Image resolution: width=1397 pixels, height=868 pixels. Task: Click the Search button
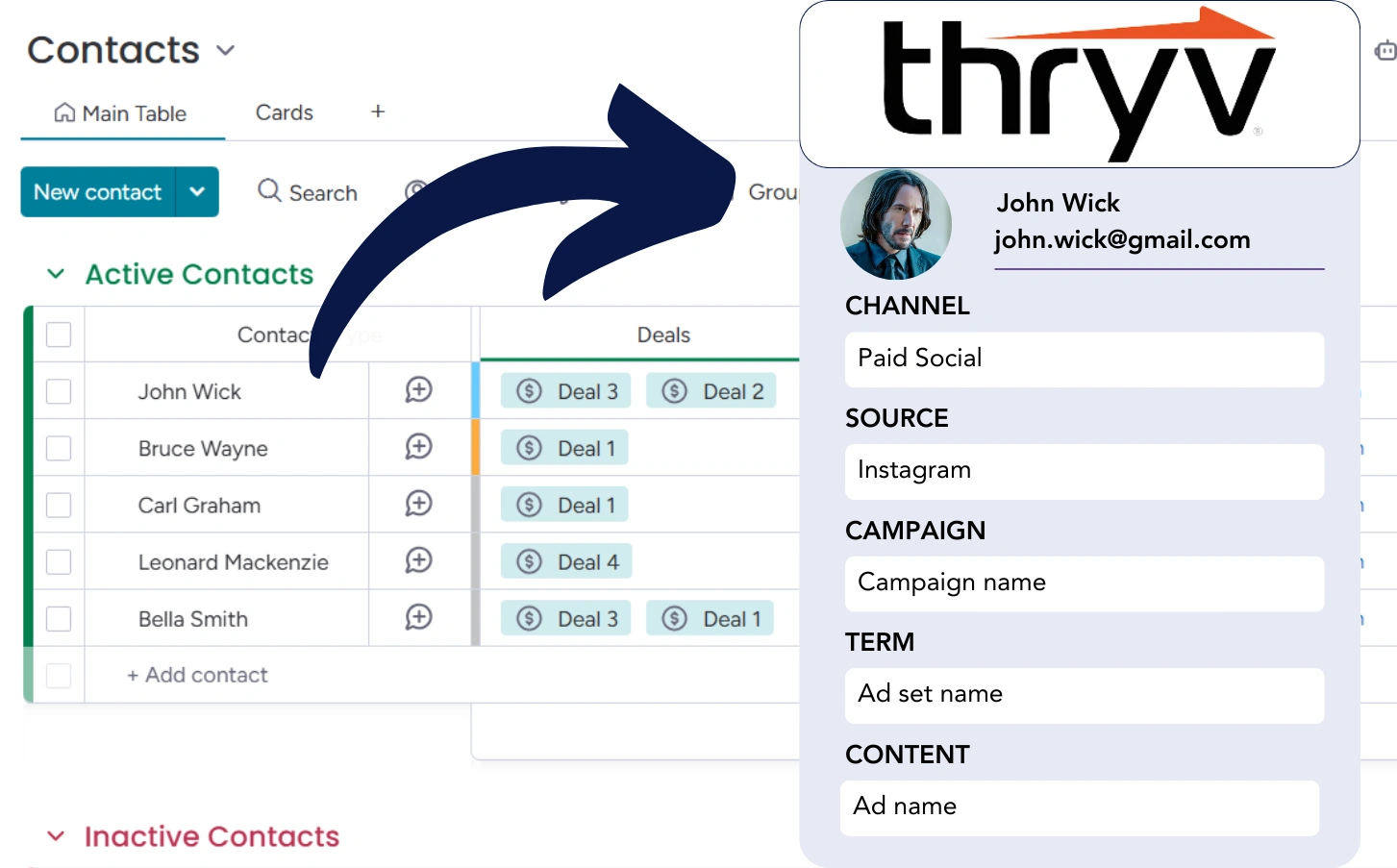(308, 192)
